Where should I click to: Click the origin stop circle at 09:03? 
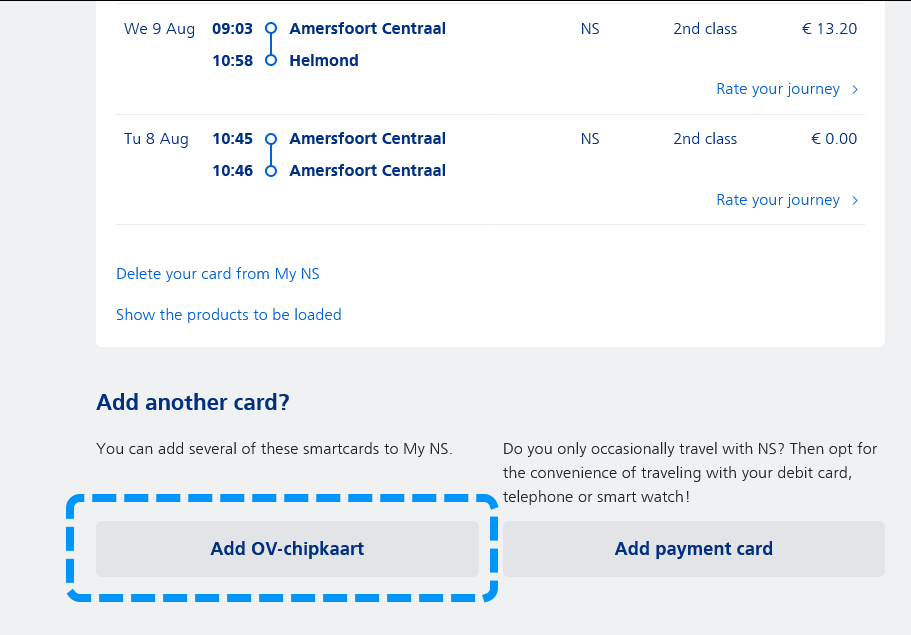tap(270, 29)
